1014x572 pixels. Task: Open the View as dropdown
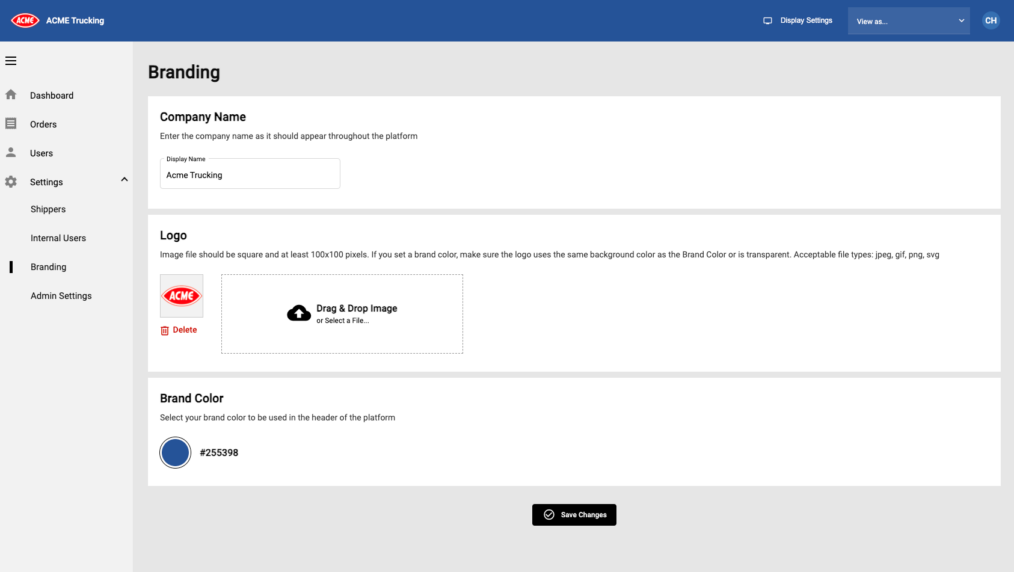[908, 21]
